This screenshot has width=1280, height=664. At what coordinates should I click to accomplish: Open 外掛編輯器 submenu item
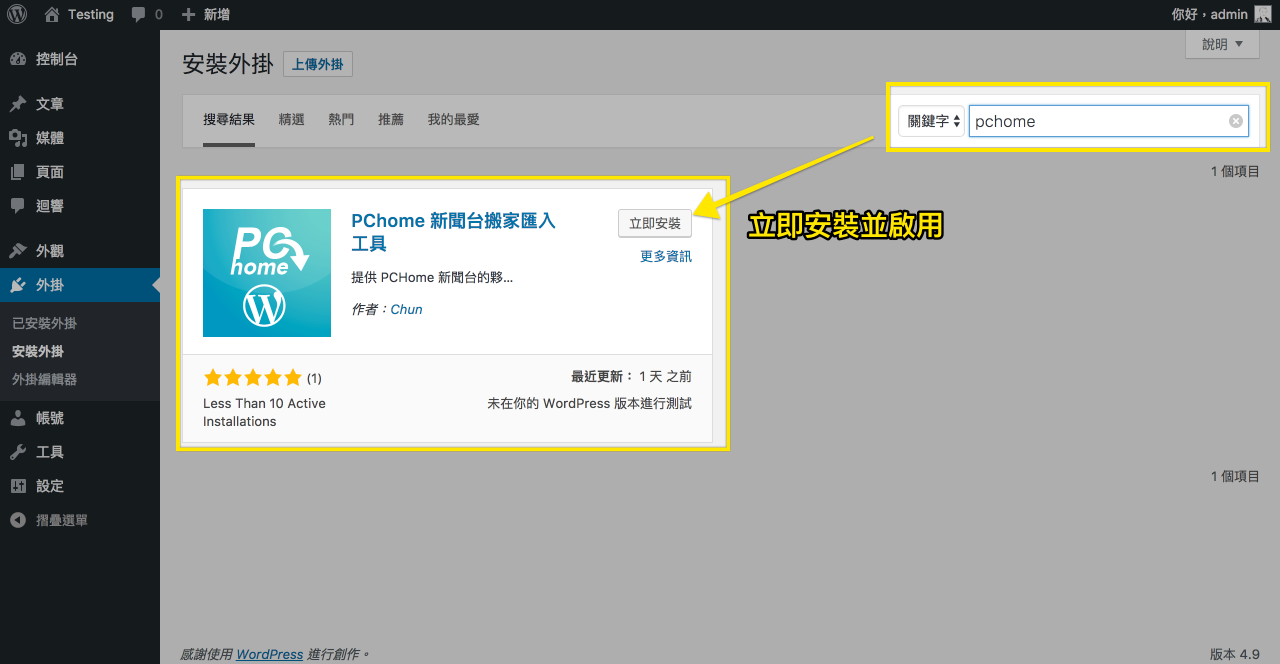point(44,379)
